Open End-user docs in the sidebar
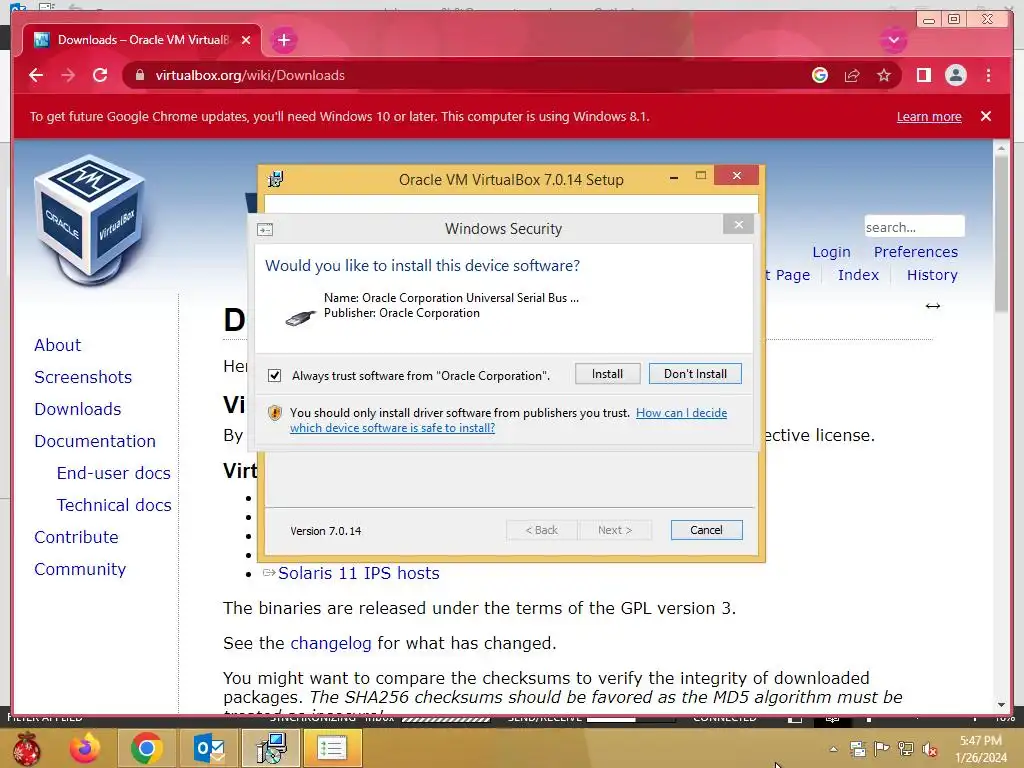Screen dimensions: 1024x768 point(114,473)
